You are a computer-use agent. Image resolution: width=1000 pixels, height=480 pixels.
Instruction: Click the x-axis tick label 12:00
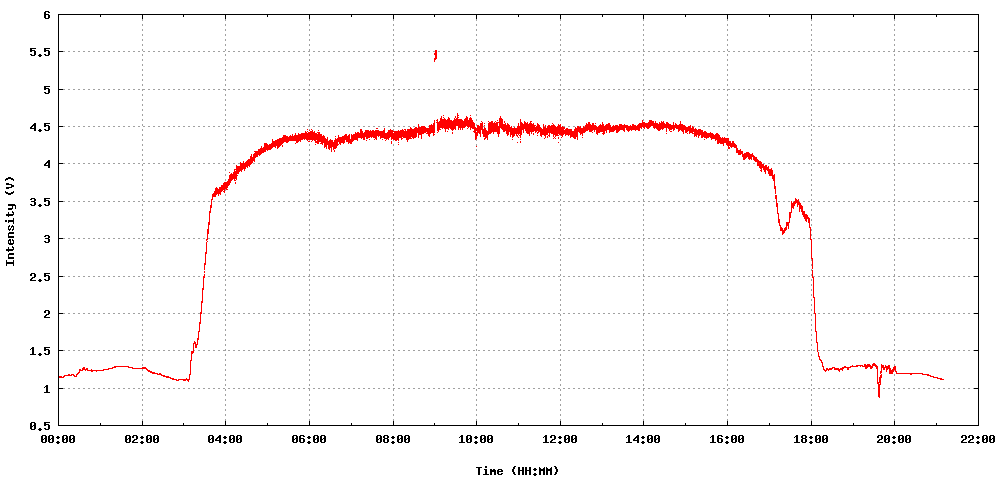point(560,439)
